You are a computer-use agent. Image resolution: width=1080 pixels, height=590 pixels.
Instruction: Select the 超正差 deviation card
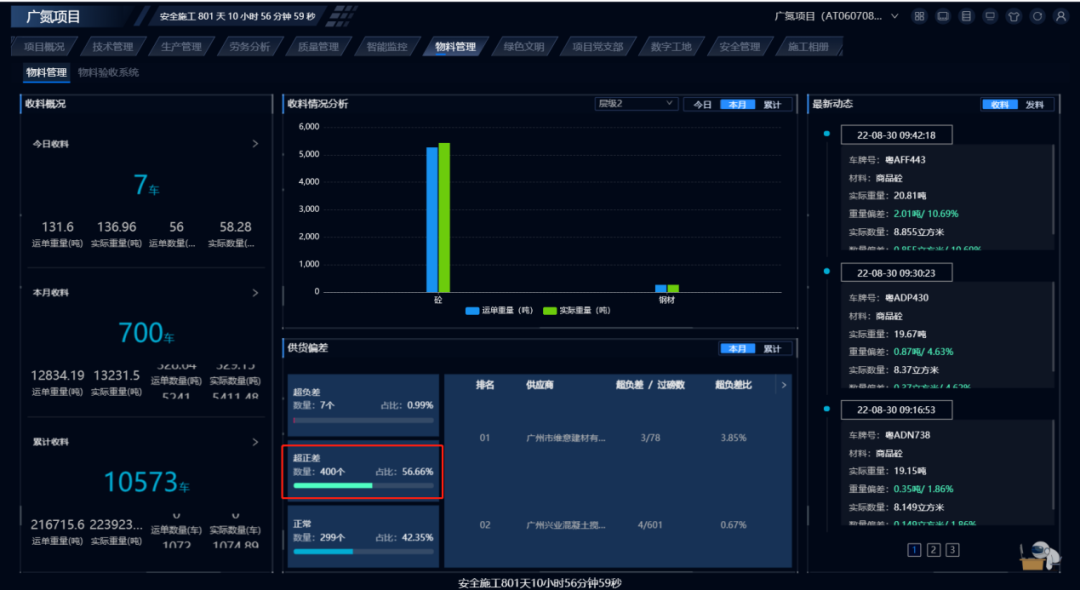click(x=364, y=471)
